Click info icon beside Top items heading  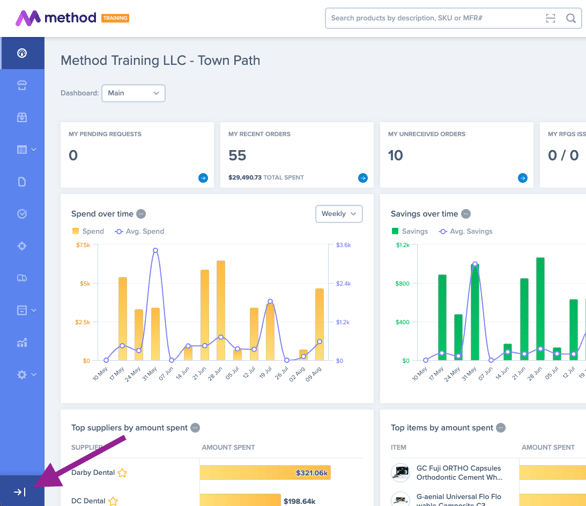tap(501, 428)
